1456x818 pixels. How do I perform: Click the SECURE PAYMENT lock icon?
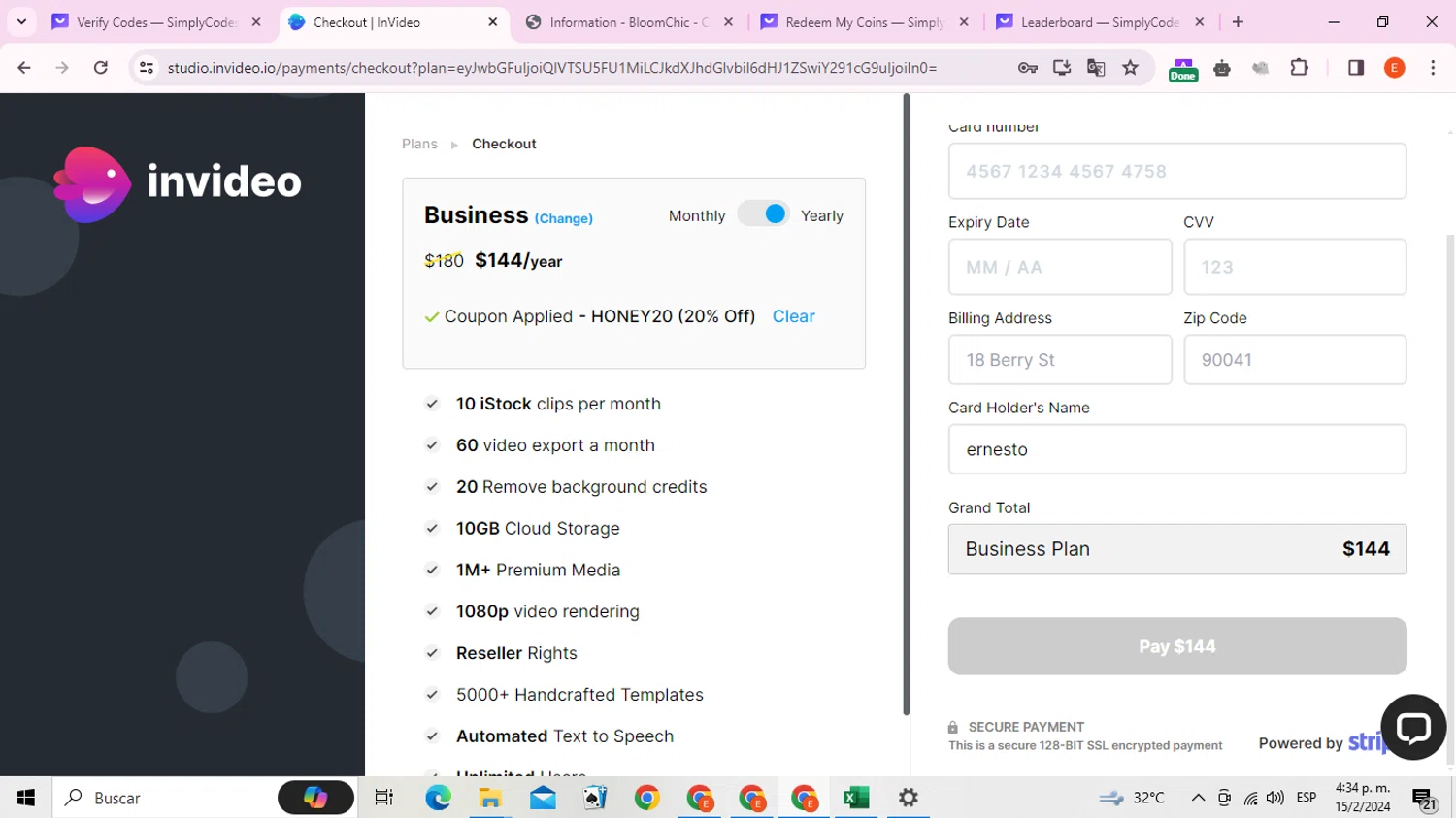[953, 727]
